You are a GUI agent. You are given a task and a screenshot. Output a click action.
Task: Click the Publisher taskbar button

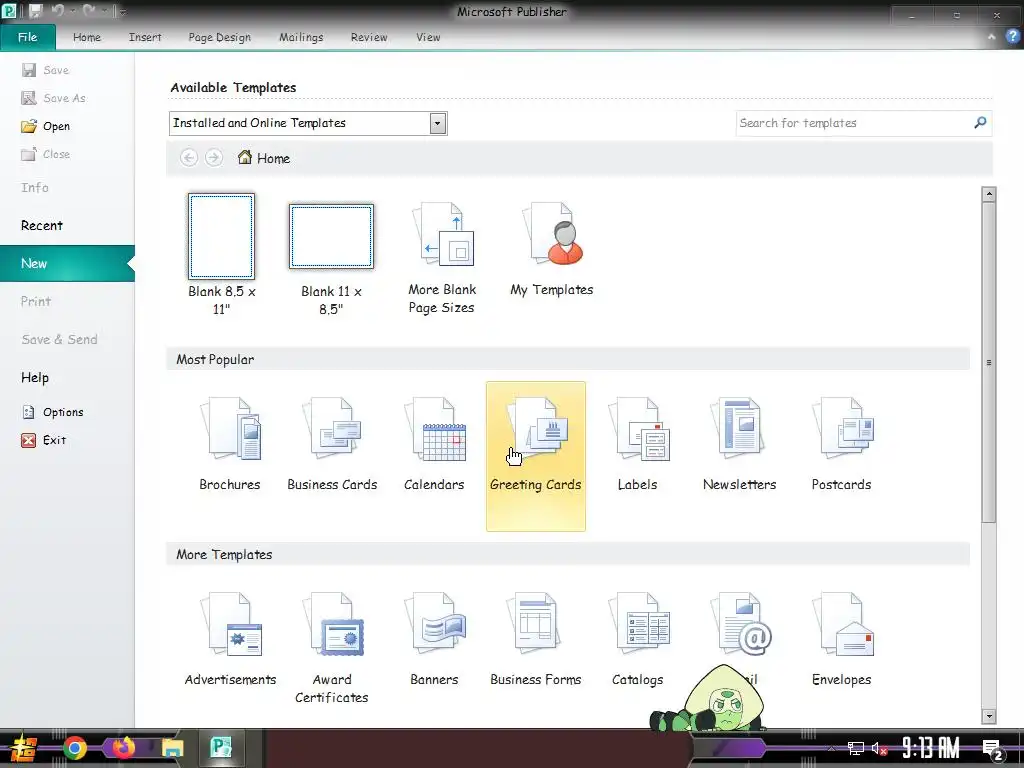221,748
